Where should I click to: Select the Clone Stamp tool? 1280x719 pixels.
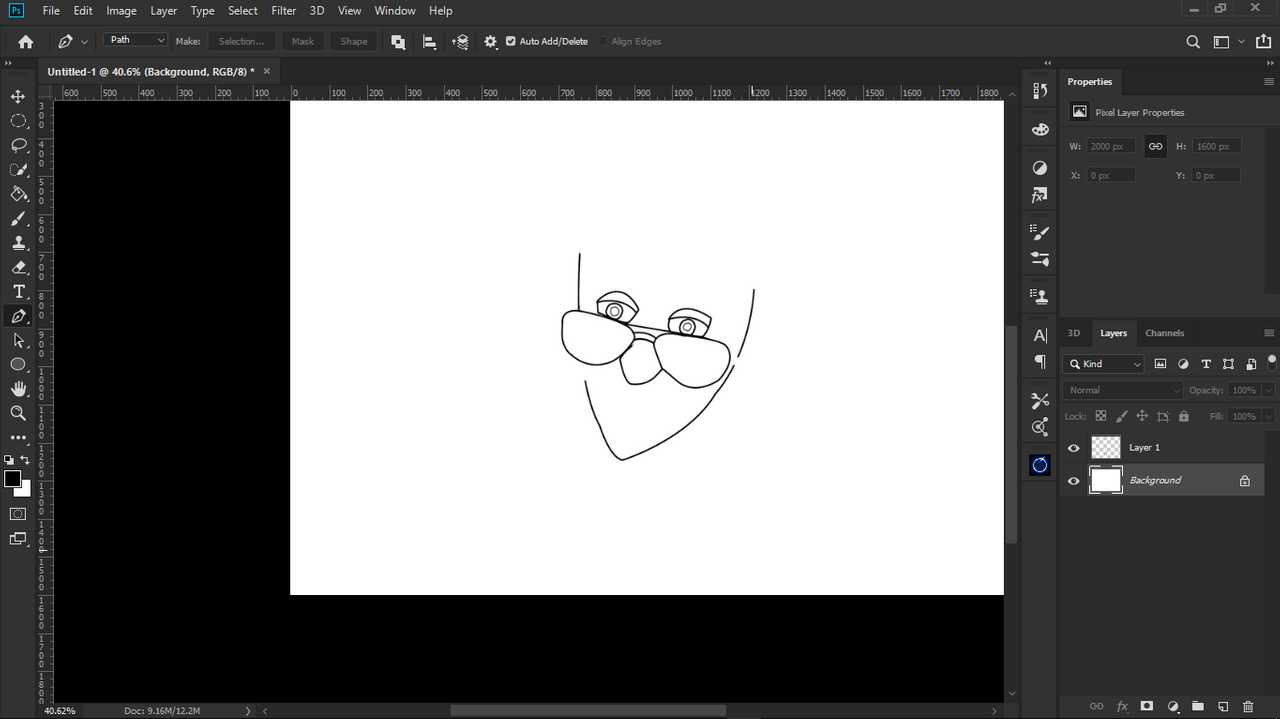(18, 243)
